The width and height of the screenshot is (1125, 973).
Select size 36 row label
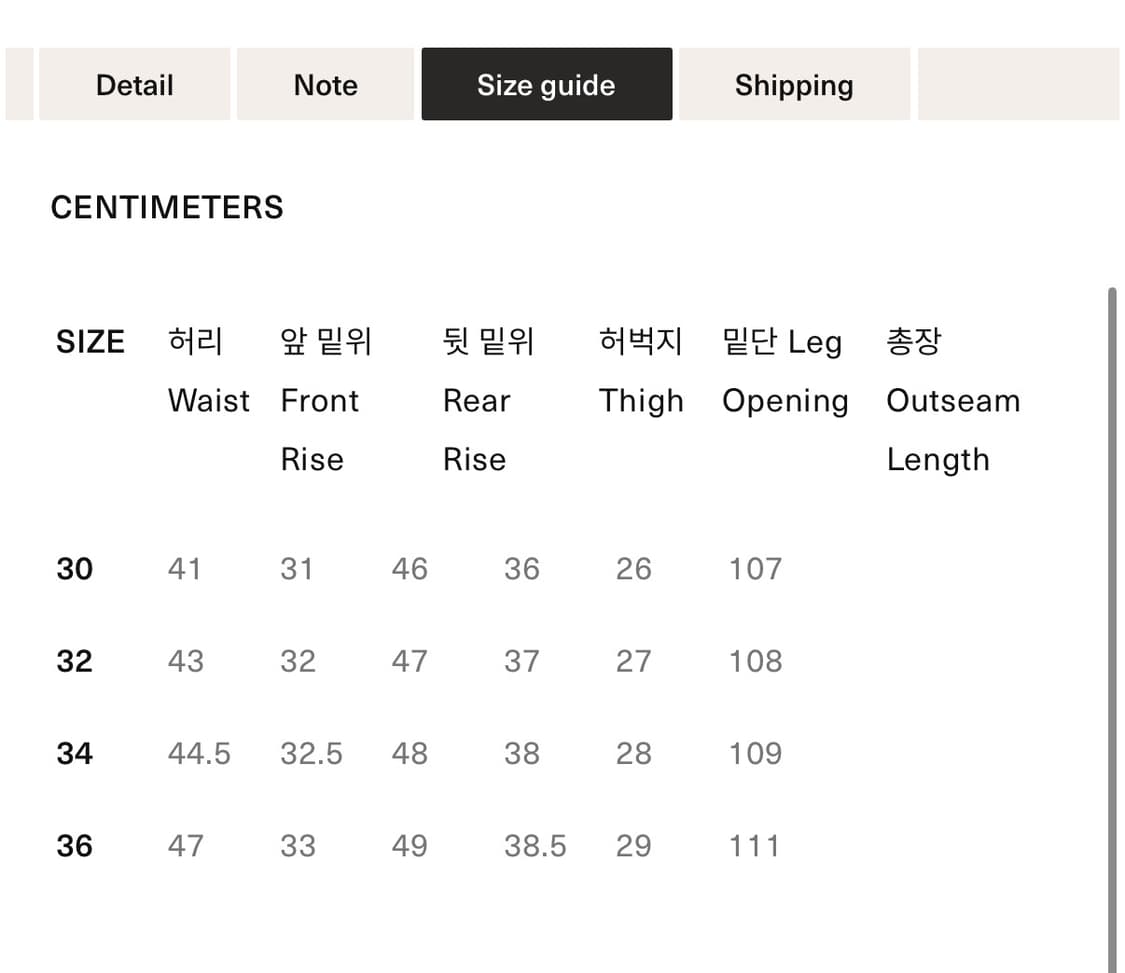pos(75,845)
